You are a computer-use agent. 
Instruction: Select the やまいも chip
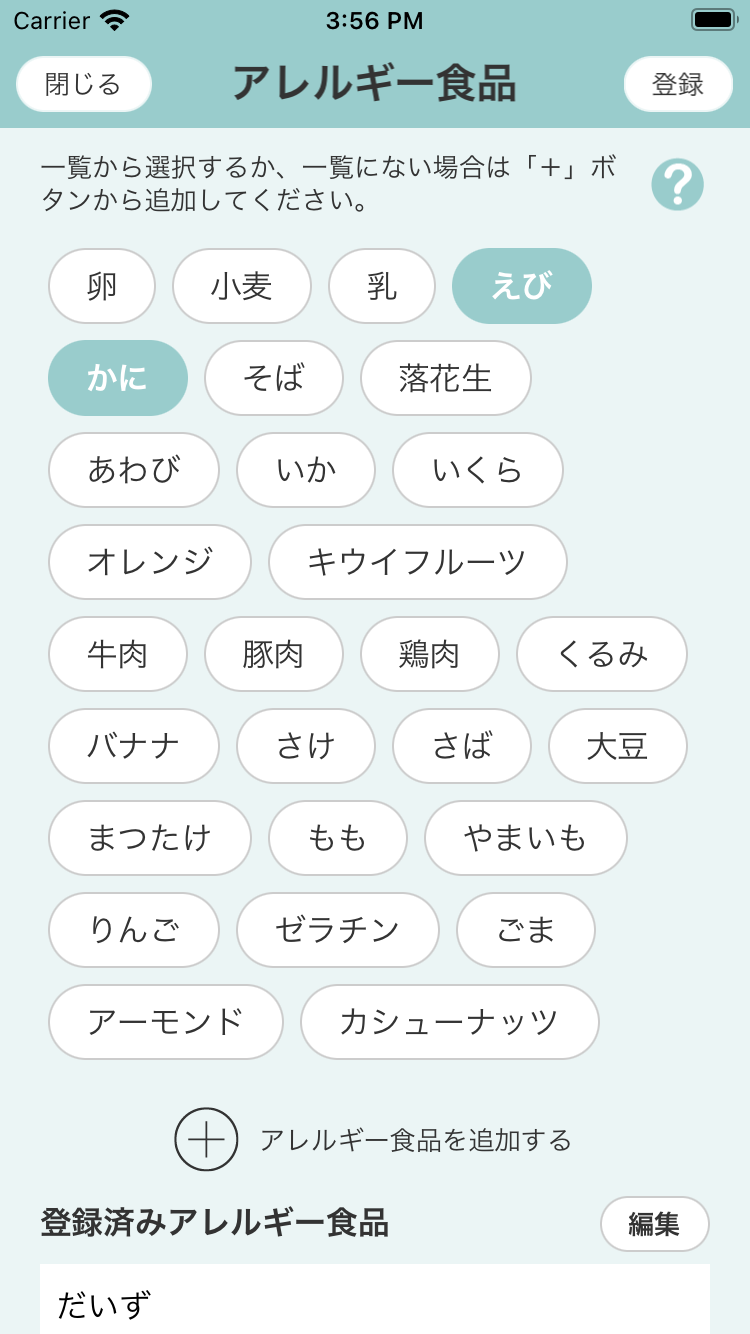tap(526, 838)
